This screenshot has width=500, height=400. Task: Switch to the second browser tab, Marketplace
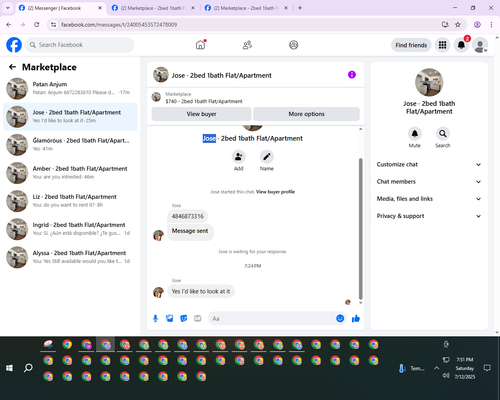pyautogui.click(x=153, y=8)
